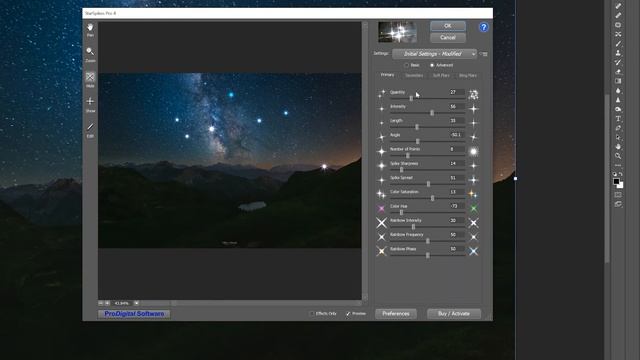Click the decrease Number of Points four-point star icon
Viewport: 640px width, 360px height.
coord(381,151)
